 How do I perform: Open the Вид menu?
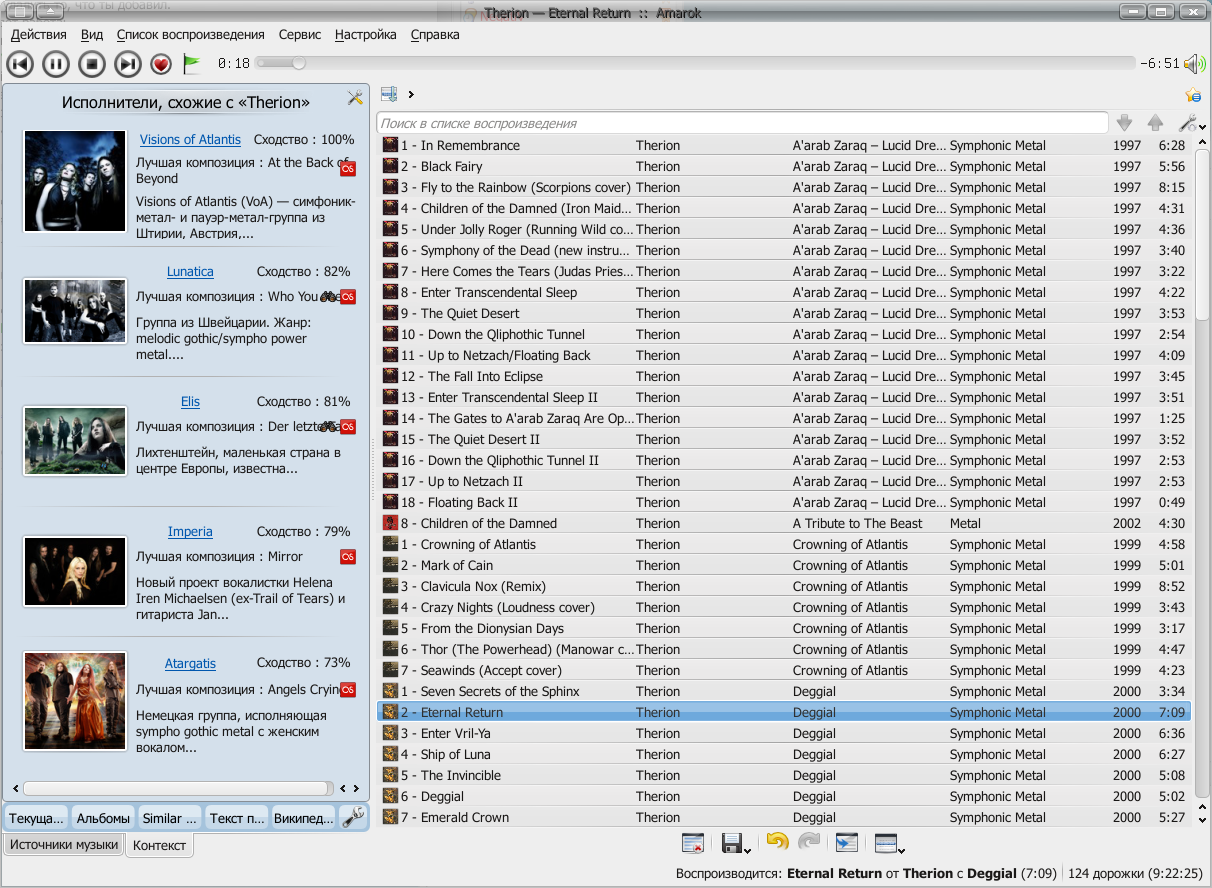coord(92,34)
